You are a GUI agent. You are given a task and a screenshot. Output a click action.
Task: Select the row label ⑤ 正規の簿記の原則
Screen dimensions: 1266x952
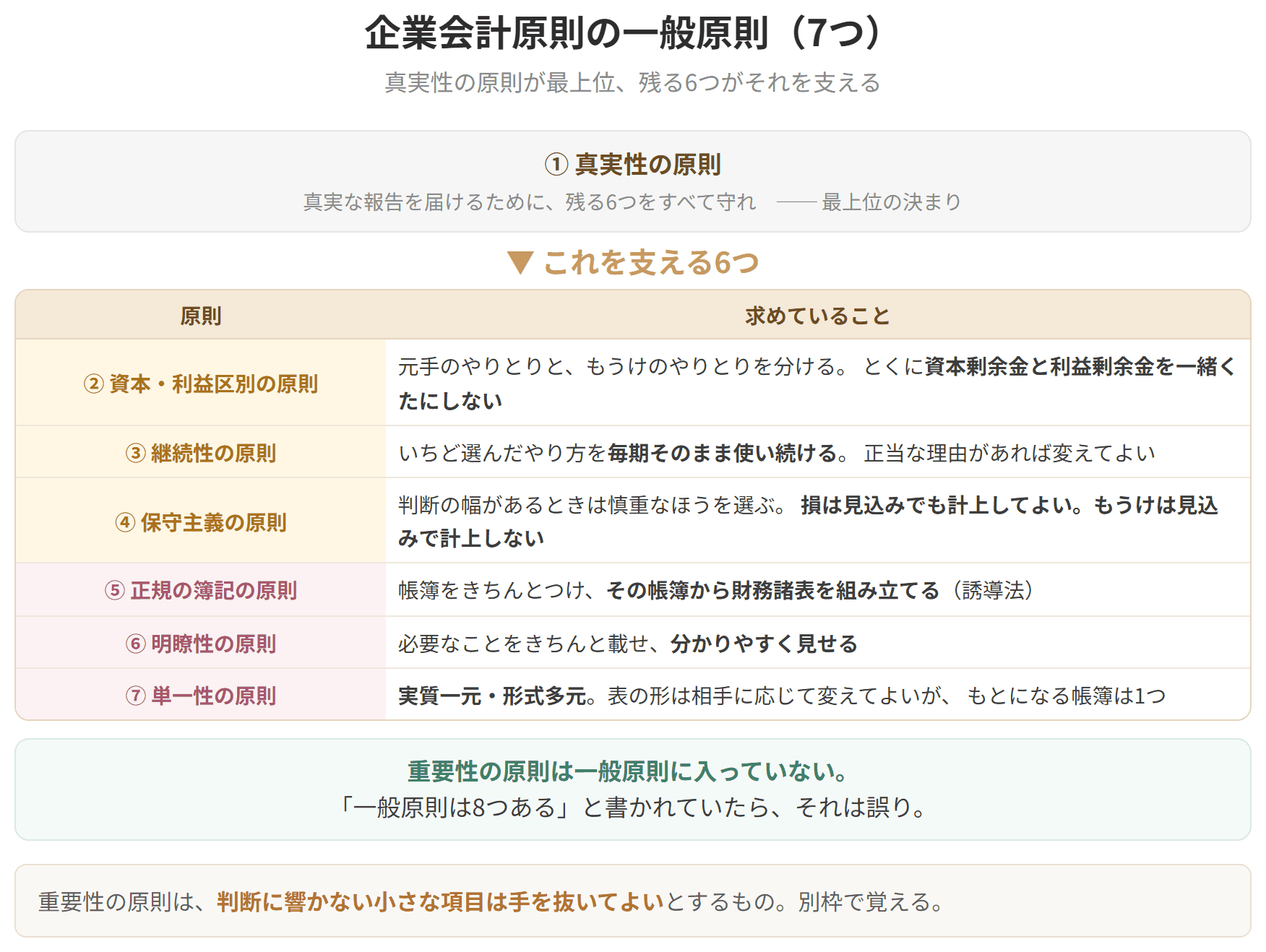(201, 590)
